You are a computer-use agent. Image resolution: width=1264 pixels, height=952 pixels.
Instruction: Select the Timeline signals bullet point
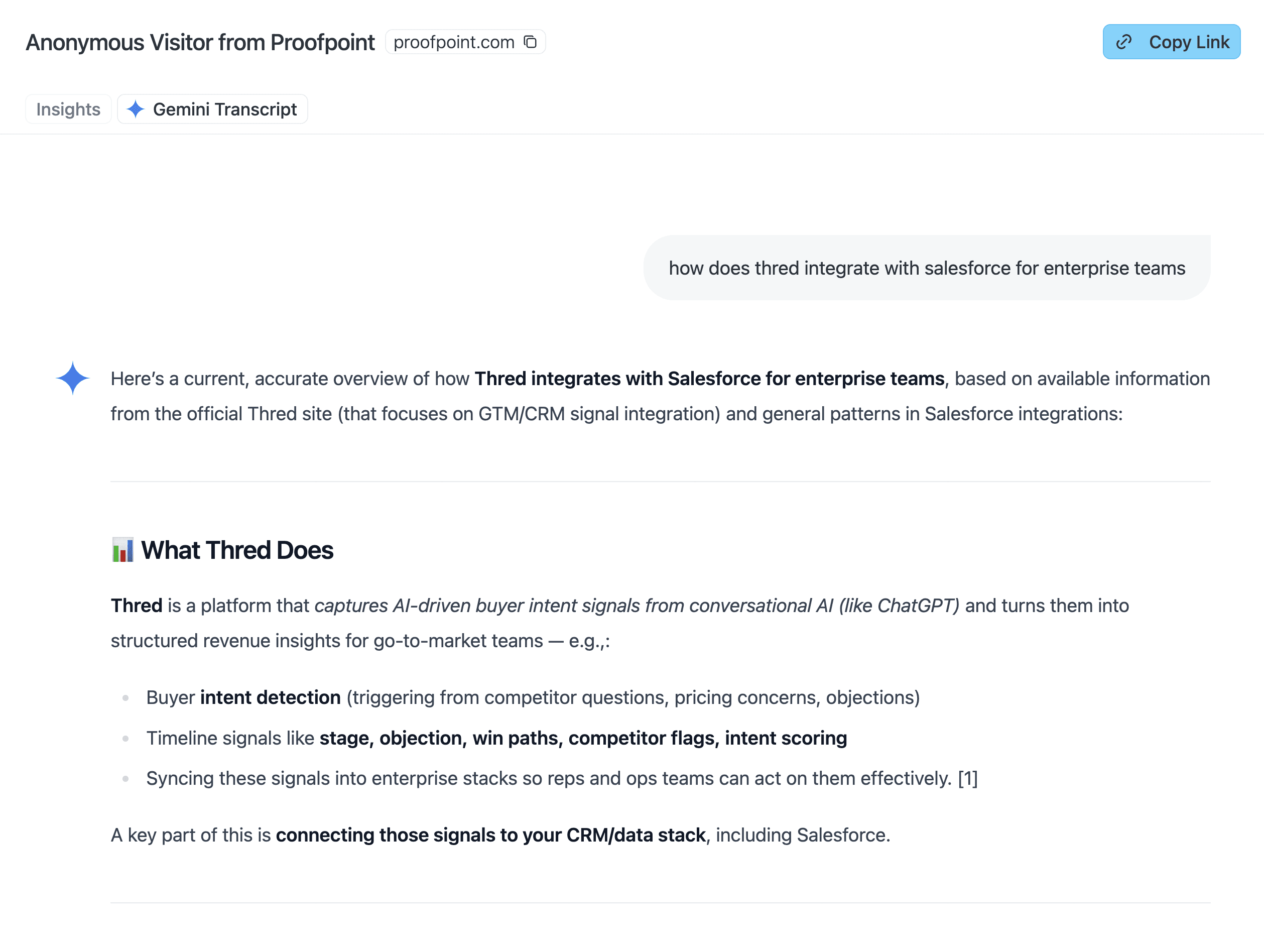pyautogui.click(x=496, y=738)
